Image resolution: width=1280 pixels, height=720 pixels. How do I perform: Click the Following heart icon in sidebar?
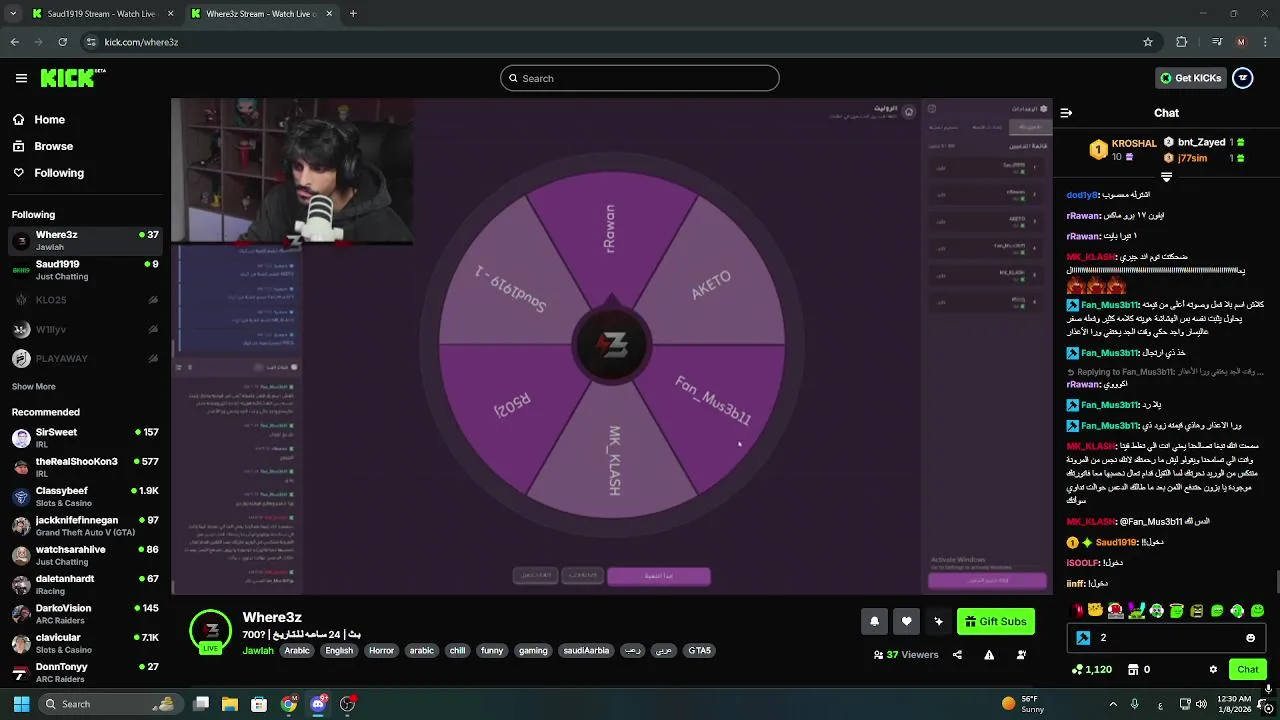point(18,173)
